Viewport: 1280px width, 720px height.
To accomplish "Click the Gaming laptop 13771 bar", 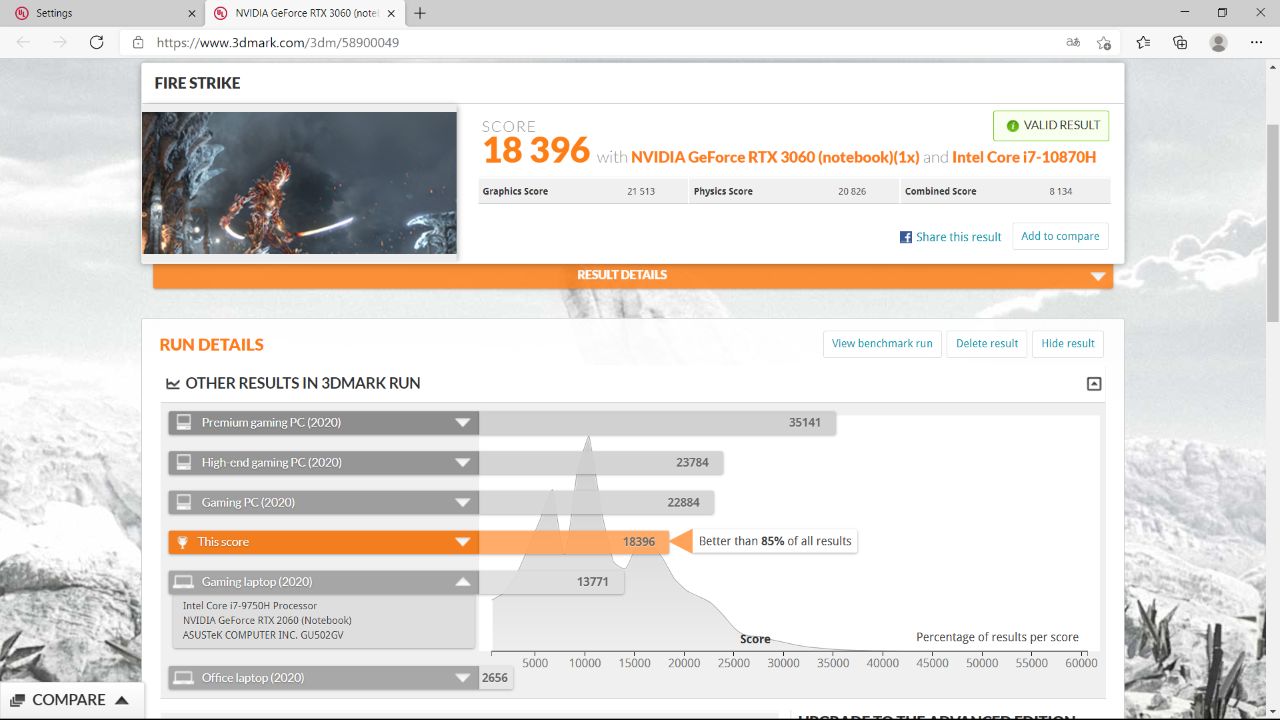I will pyautogui.click(x=551, y=582).
